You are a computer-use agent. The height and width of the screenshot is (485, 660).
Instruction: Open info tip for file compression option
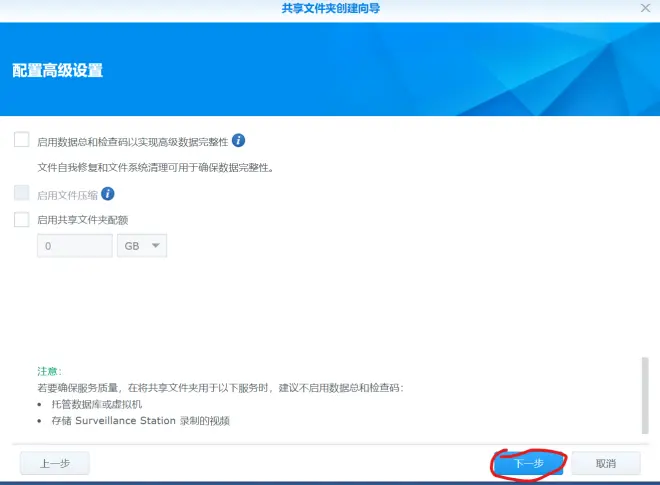coord(108,194)
